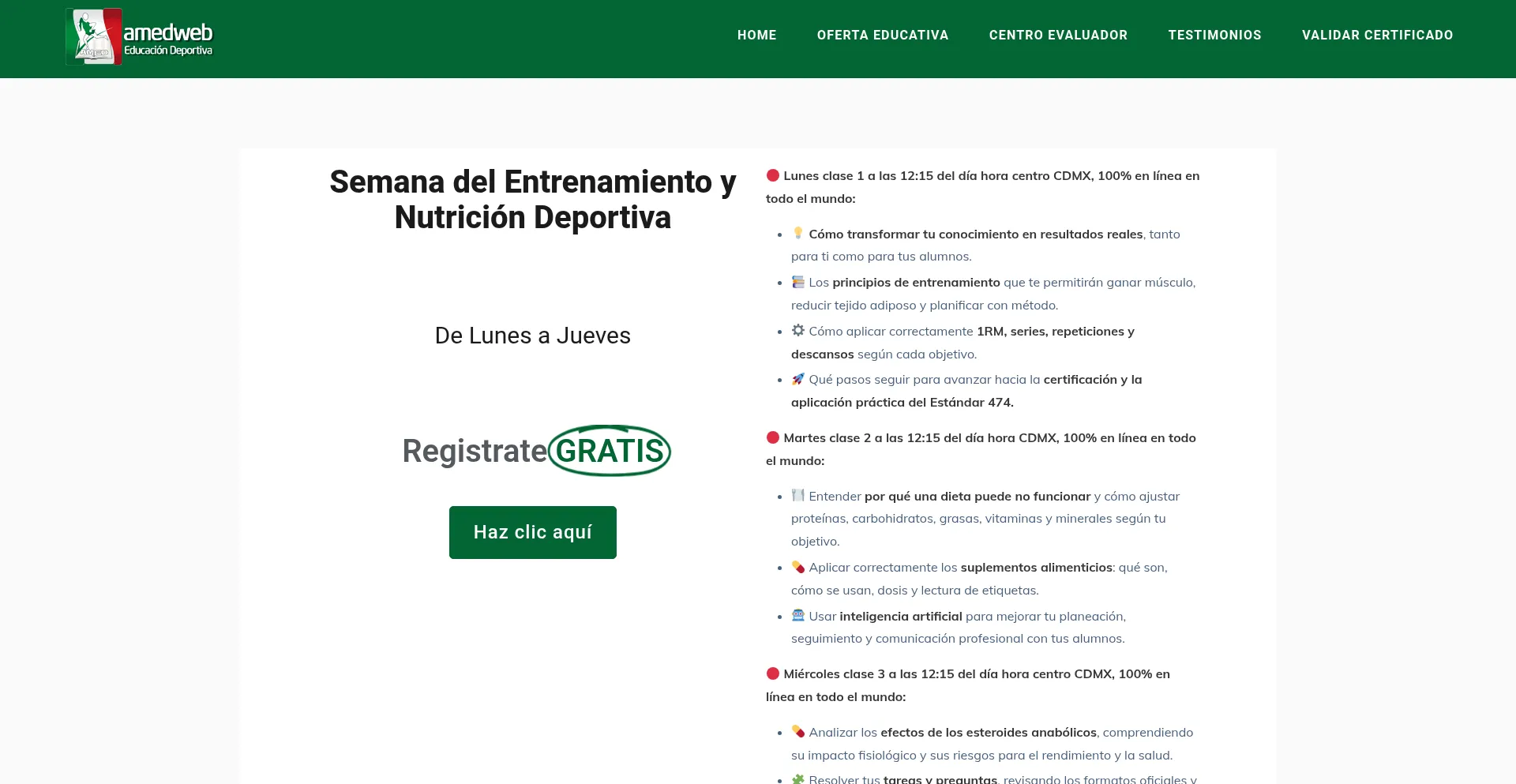Click bold text 'suplementos alimenticios'

1037,568
